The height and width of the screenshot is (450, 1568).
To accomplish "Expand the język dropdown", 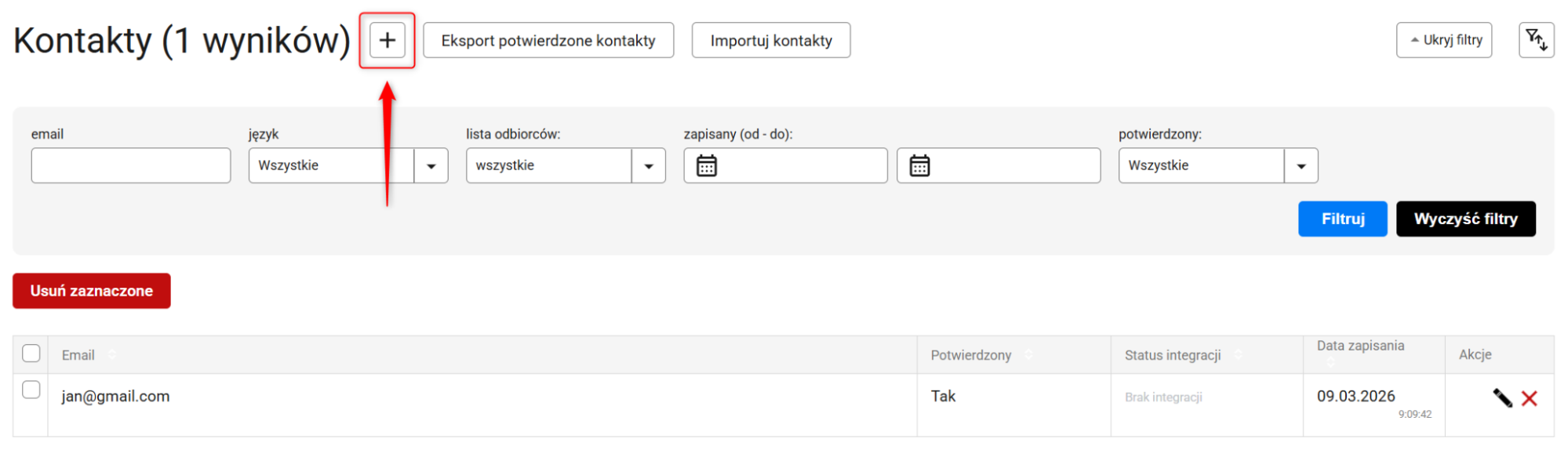I will [x=431, y=165].
